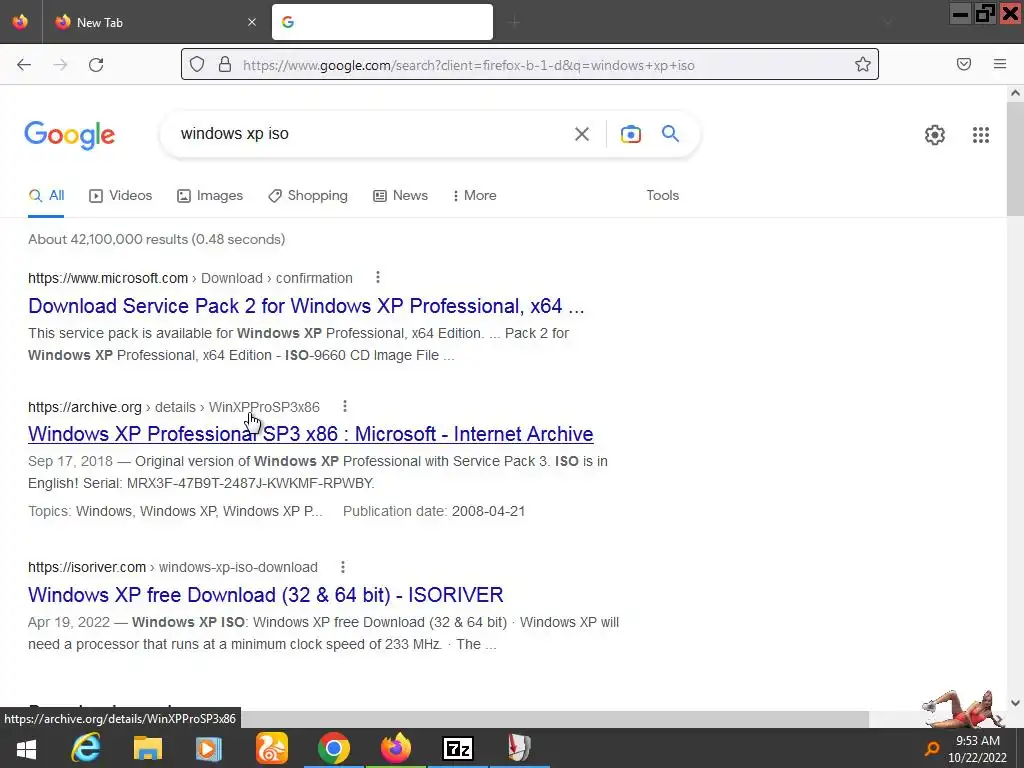The width and height of the screenshot is (1024, 768).
Task: Open the Windows Start button
Action: click(x=27, y=748)
